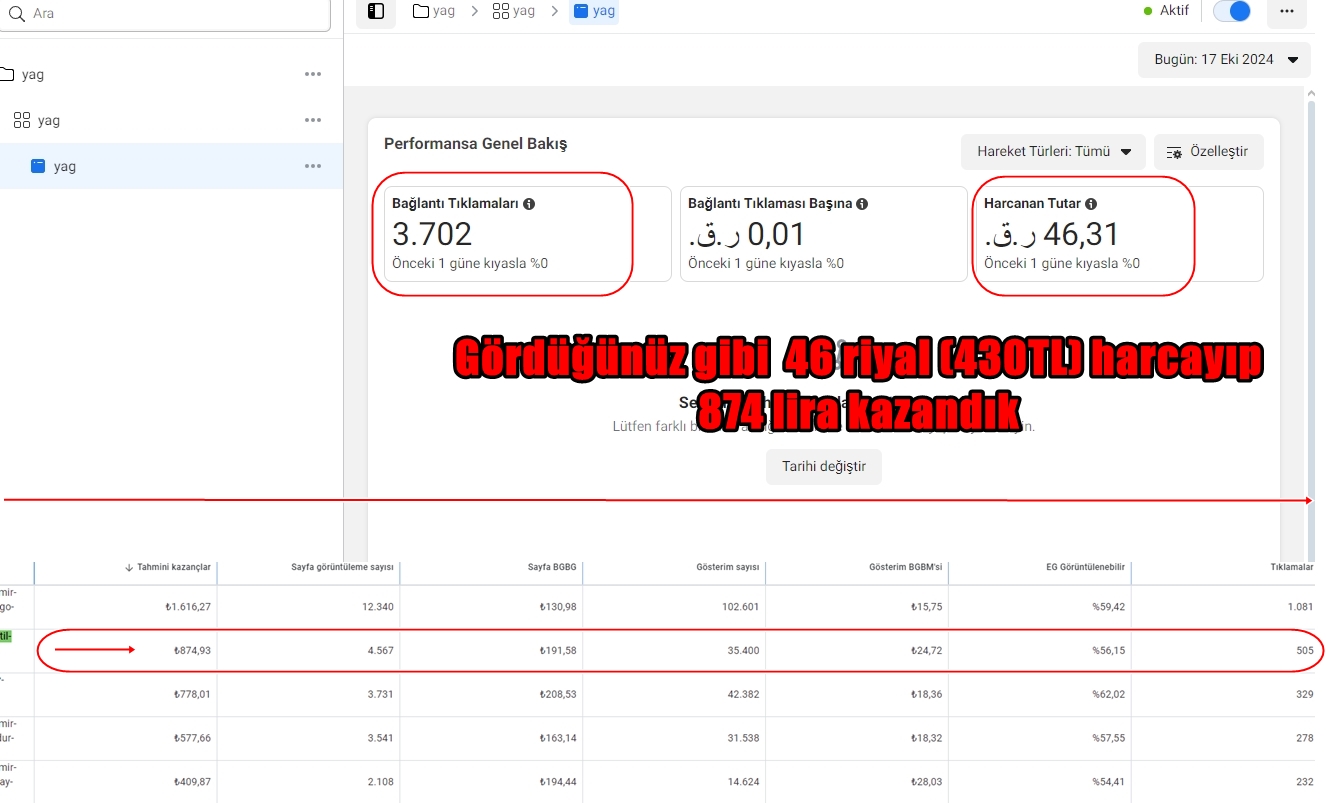Click the ₺191,58 Sayfa BGBG cell
This screenshot has height=803, width=1326.
point(558,651)
